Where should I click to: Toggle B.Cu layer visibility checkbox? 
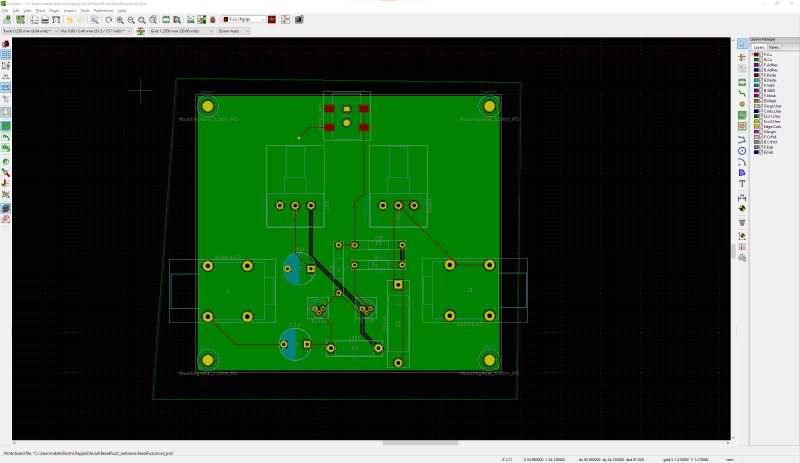coord(761,60)
